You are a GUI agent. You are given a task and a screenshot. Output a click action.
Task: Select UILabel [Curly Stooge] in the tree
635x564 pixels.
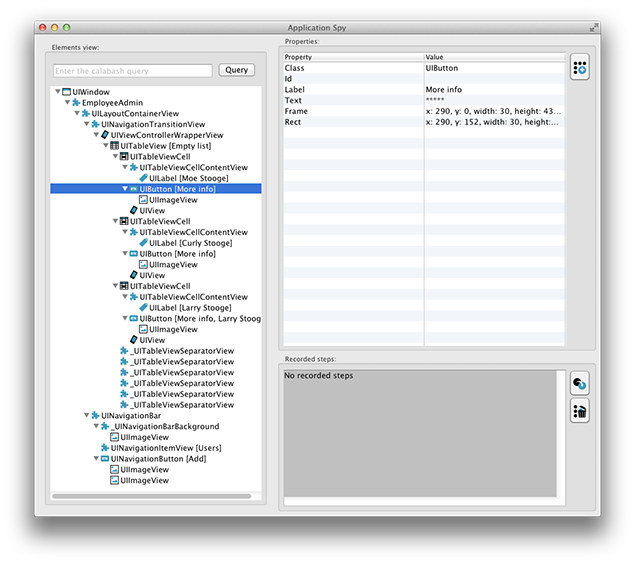pos(190,243)
